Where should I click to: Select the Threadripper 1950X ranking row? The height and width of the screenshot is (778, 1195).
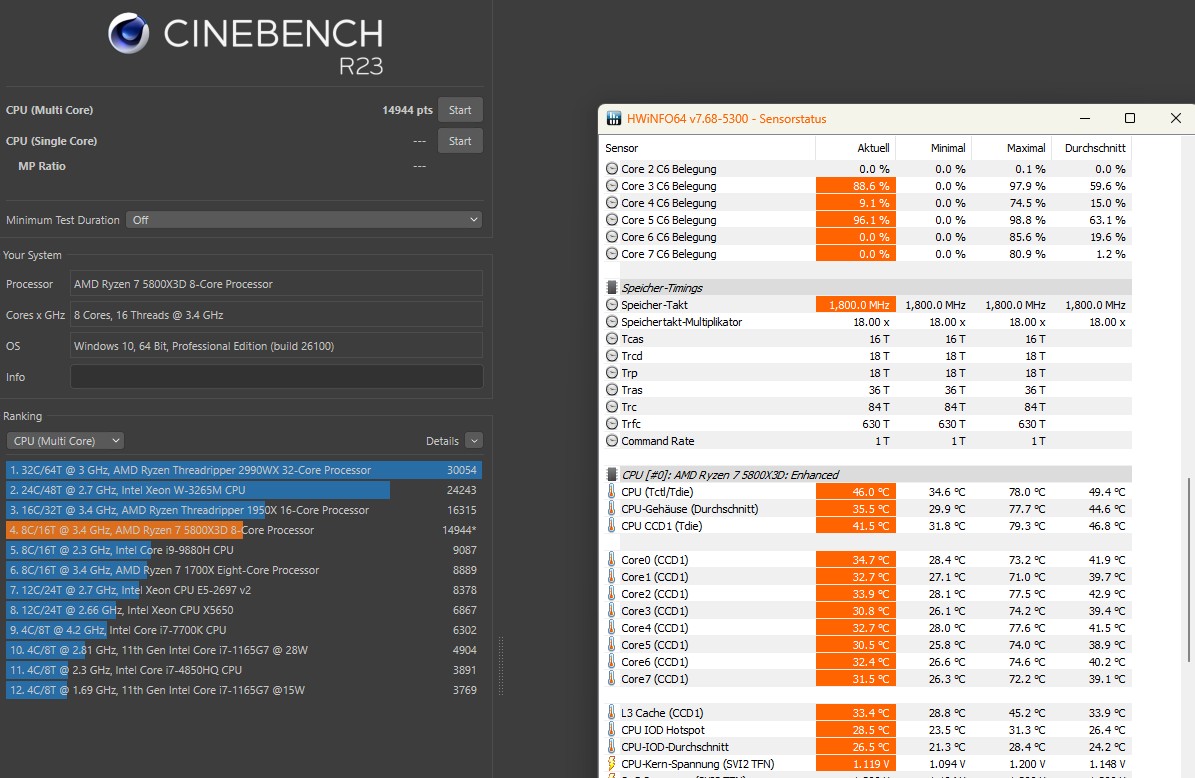point(244,510)
